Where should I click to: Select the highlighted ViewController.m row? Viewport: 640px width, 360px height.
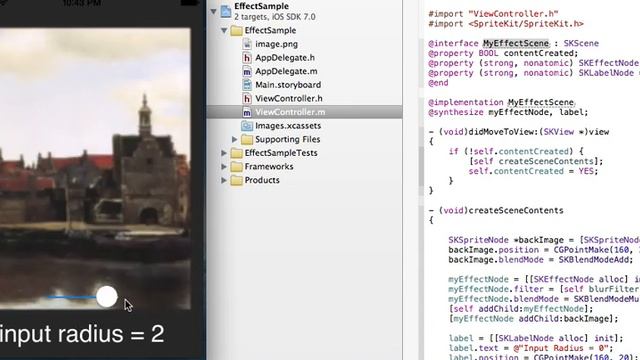[304, 112]
